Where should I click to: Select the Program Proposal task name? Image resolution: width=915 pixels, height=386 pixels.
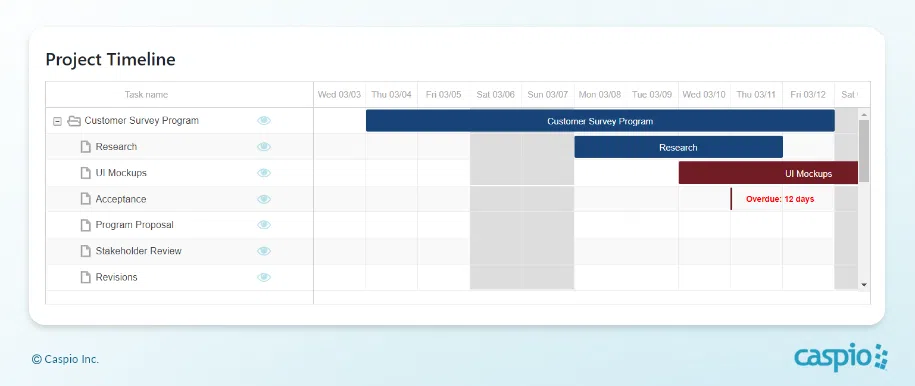pyautogui.click(x=134, y=225)
